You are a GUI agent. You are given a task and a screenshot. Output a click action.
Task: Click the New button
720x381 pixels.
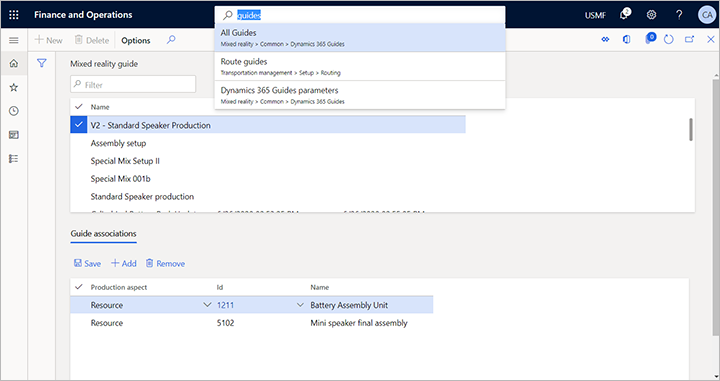click(49, 40)
